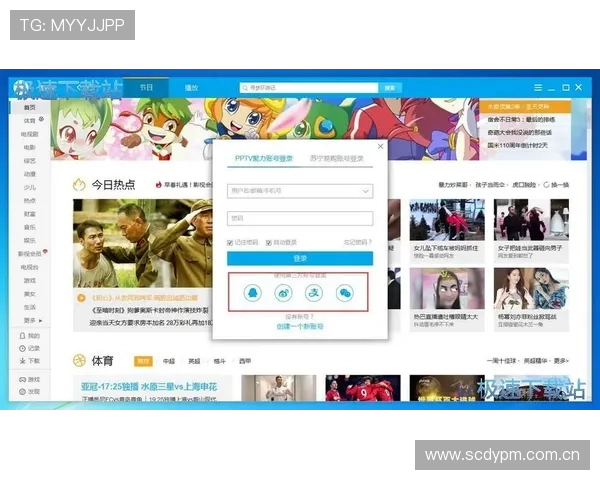Image resolution: width=600 pixels, height=480 pixels.
Task: Click the 密码 password input field
Action: coord(300,218)
